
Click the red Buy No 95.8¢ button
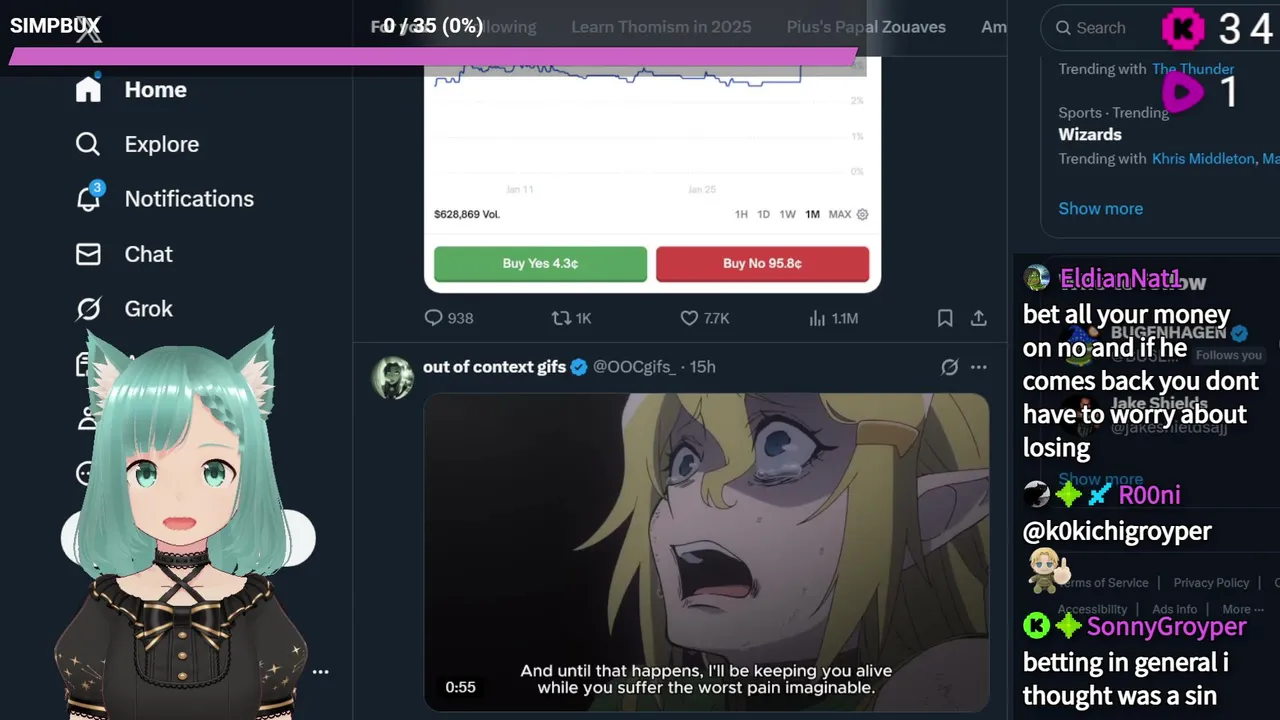(762, 264)
